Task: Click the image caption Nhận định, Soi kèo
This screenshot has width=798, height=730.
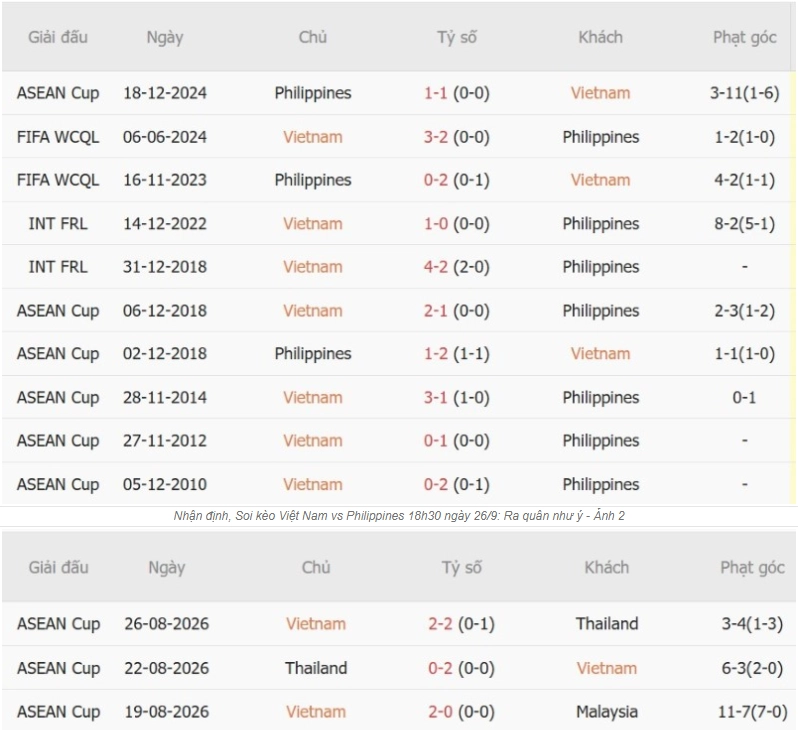Action: (399, 516)
